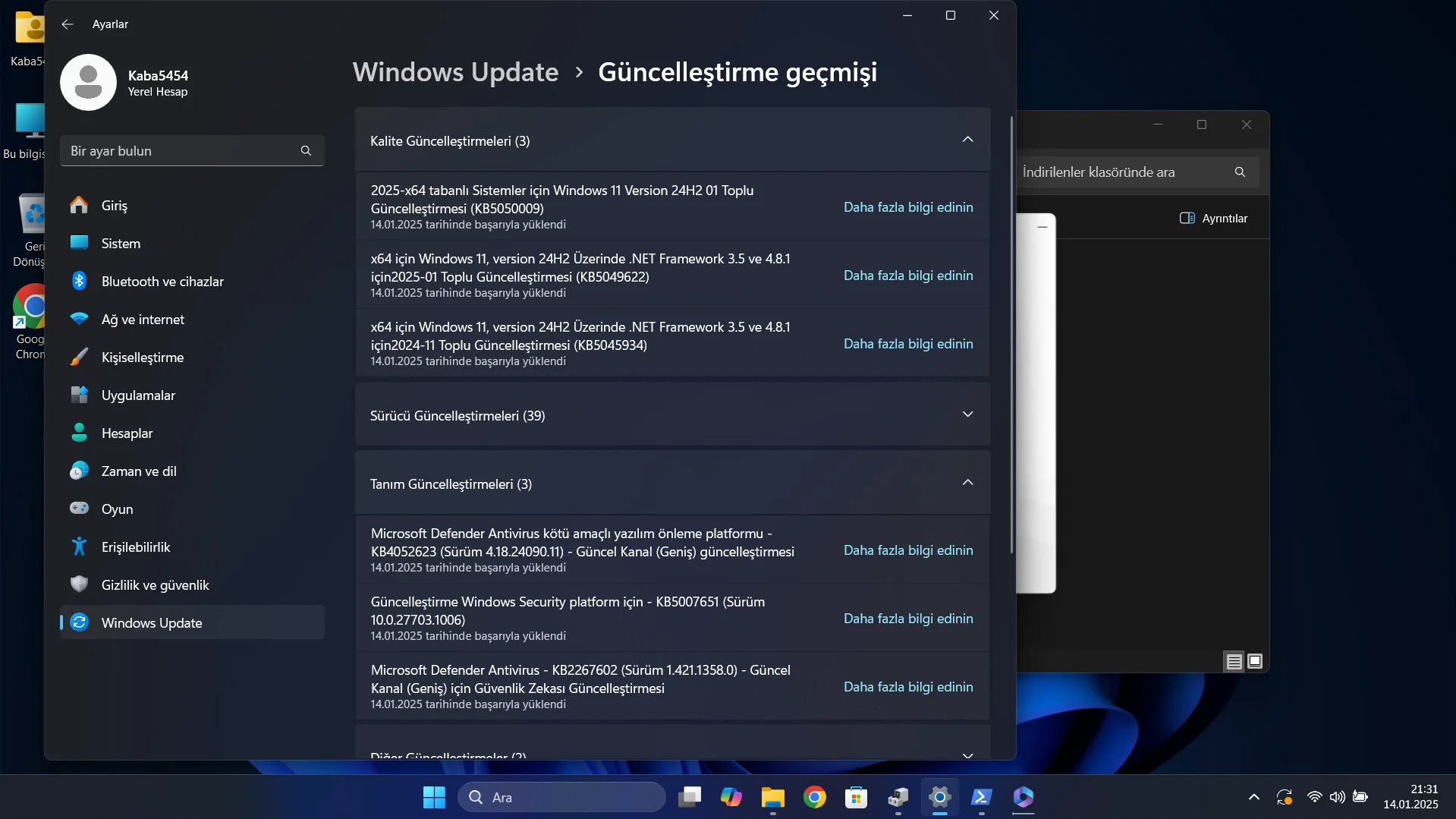
Task: Click the paintbrush icon for Kişiselleştirme
Action: [x=79, y=357]
